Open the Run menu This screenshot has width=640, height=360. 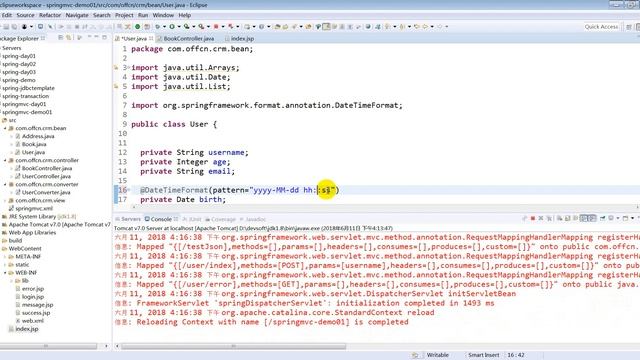(x=143, y=15)
